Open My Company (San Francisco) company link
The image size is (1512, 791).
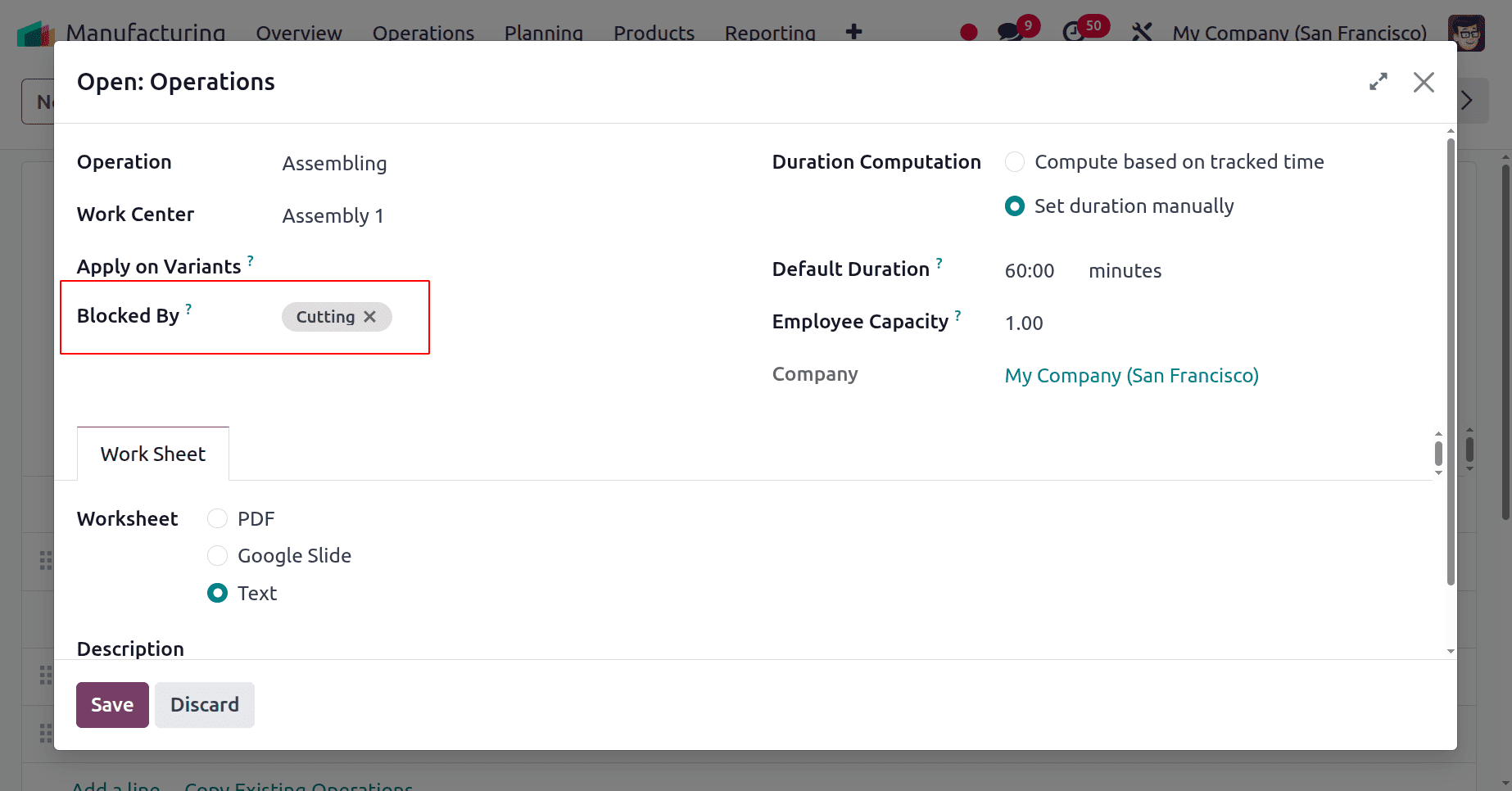point(1131,376)
